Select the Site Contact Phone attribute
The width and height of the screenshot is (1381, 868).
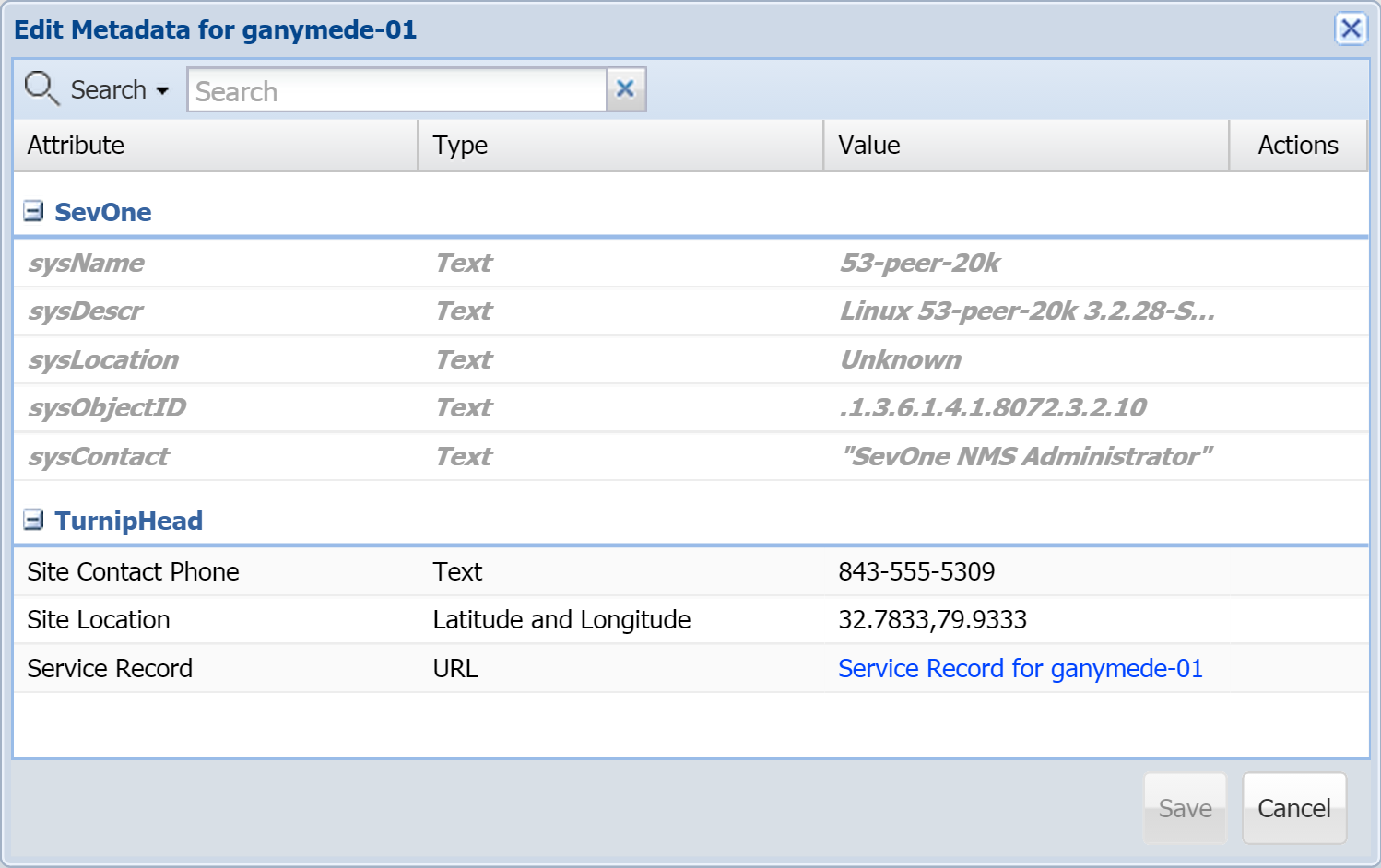point(133,571)
